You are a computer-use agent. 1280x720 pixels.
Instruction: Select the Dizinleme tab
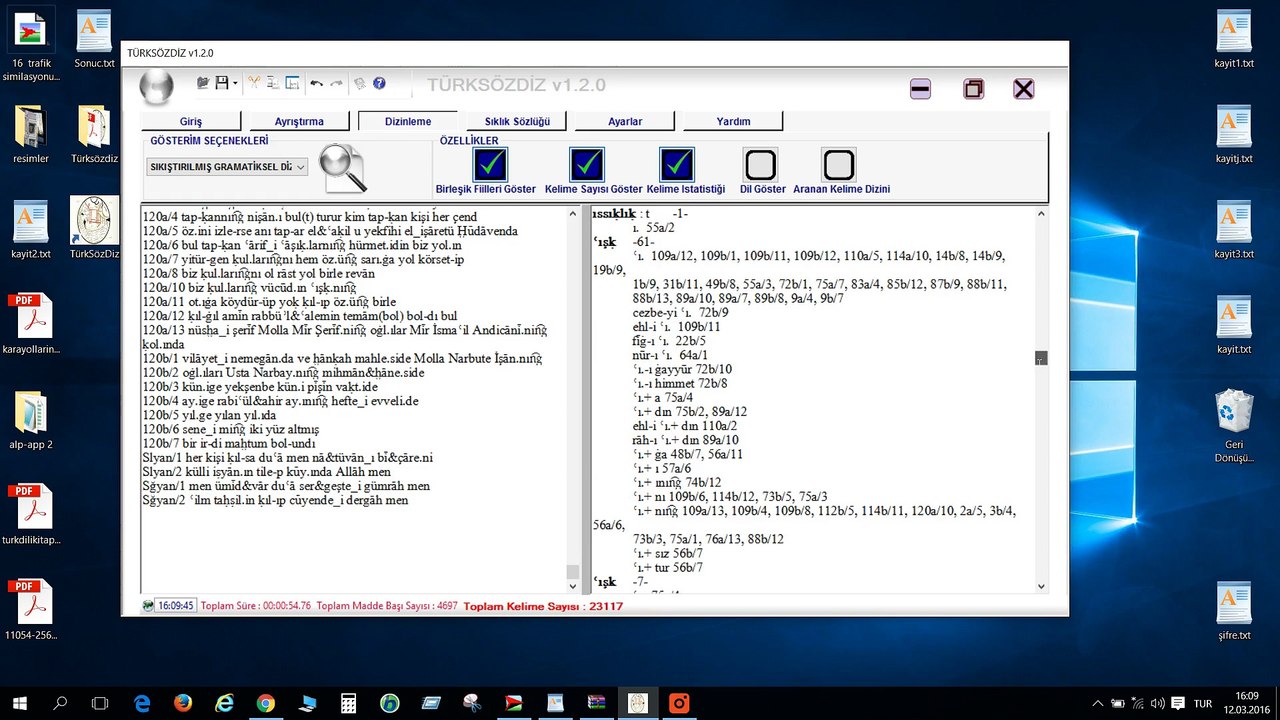[x=408, y=121]
